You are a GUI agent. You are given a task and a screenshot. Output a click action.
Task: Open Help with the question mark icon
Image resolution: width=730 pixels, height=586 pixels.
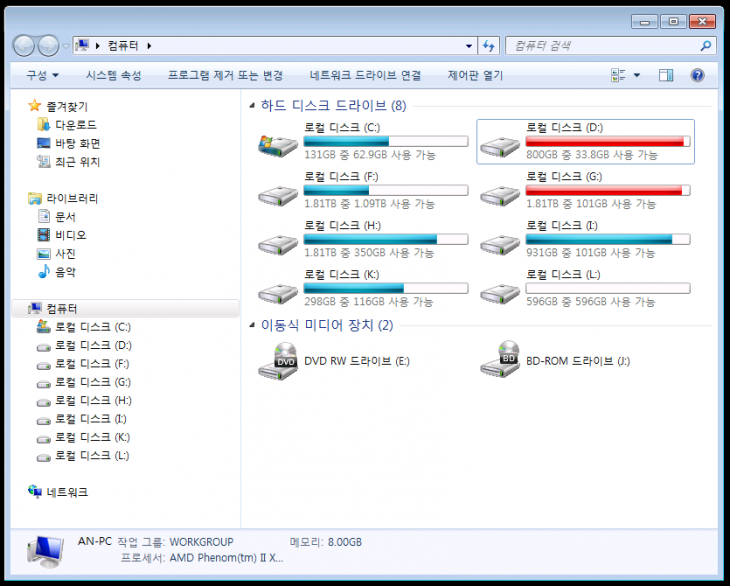click(697, 75)
